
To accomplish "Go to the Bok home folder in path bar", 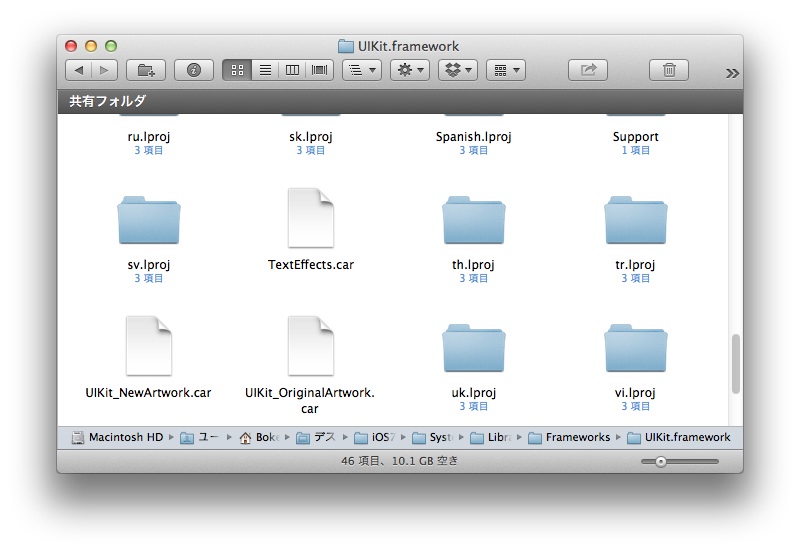I will pyautogui.click(x=259, y=437).
